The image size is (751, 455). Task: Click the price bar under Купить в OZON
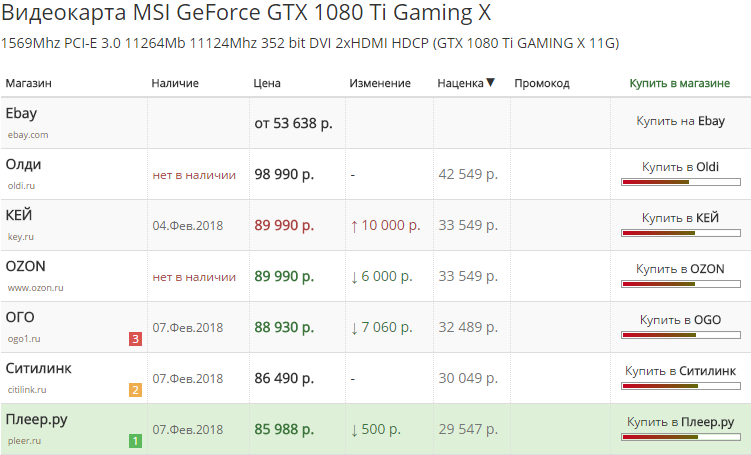[x=681, y=284]
